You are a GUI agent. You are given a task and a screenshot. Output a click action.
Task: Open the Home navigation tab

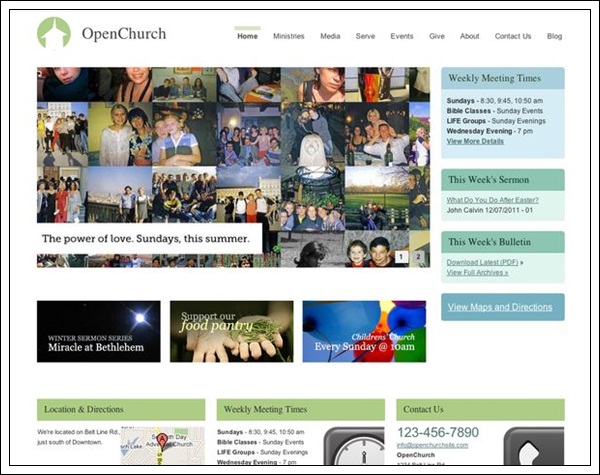coord(247,36)
